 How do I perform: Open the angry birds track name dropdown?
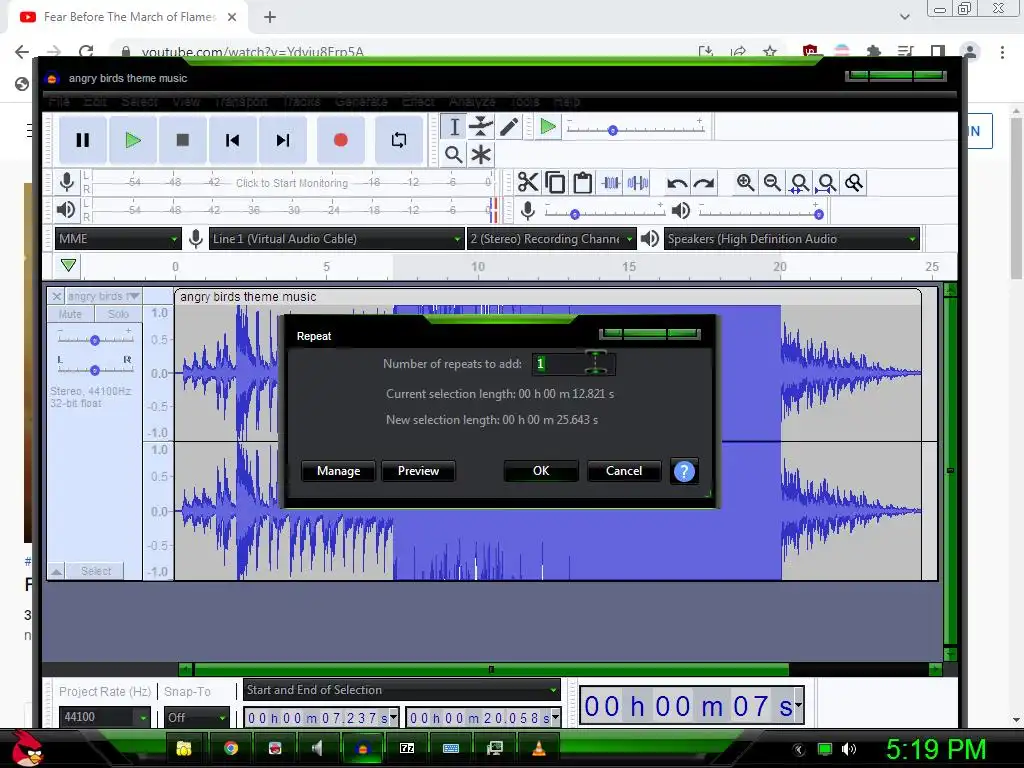(103, 296)
